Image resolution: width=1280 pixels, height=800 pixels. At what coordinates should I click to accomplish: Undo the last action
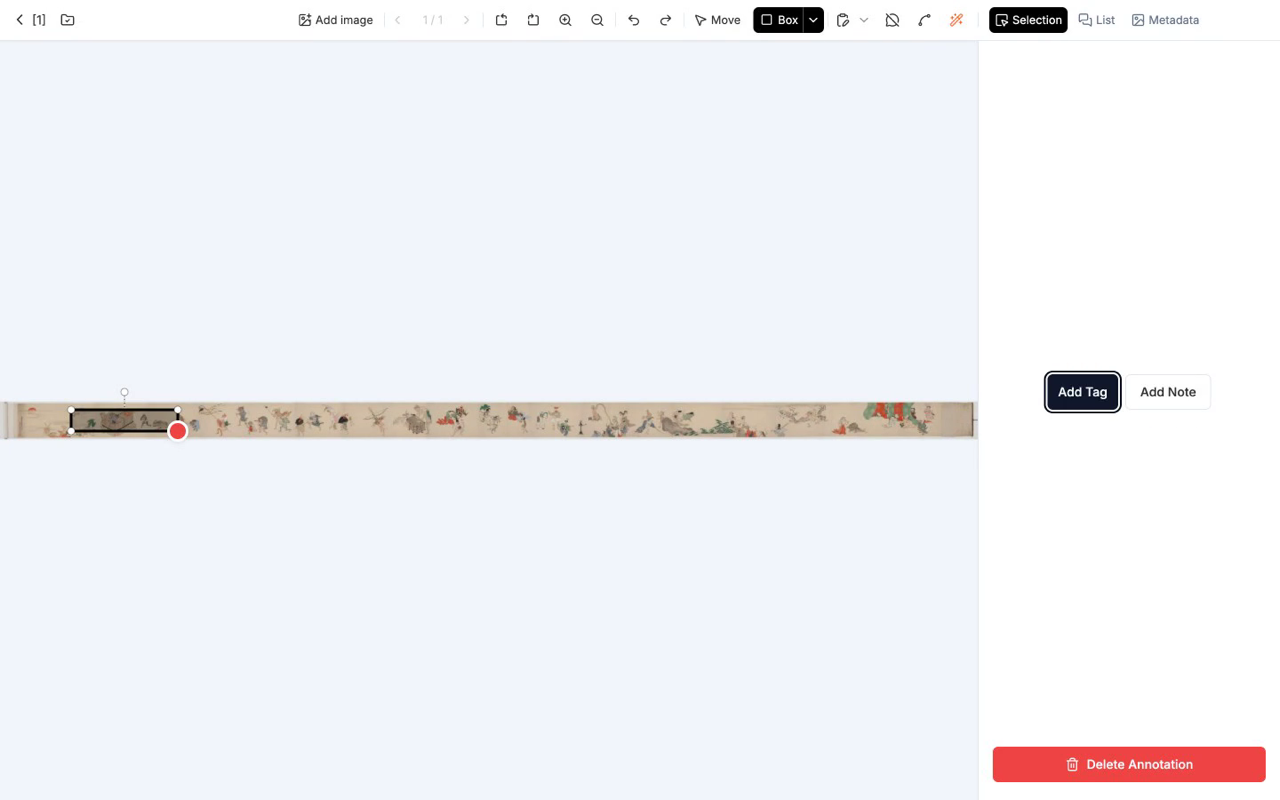point(633,20)
